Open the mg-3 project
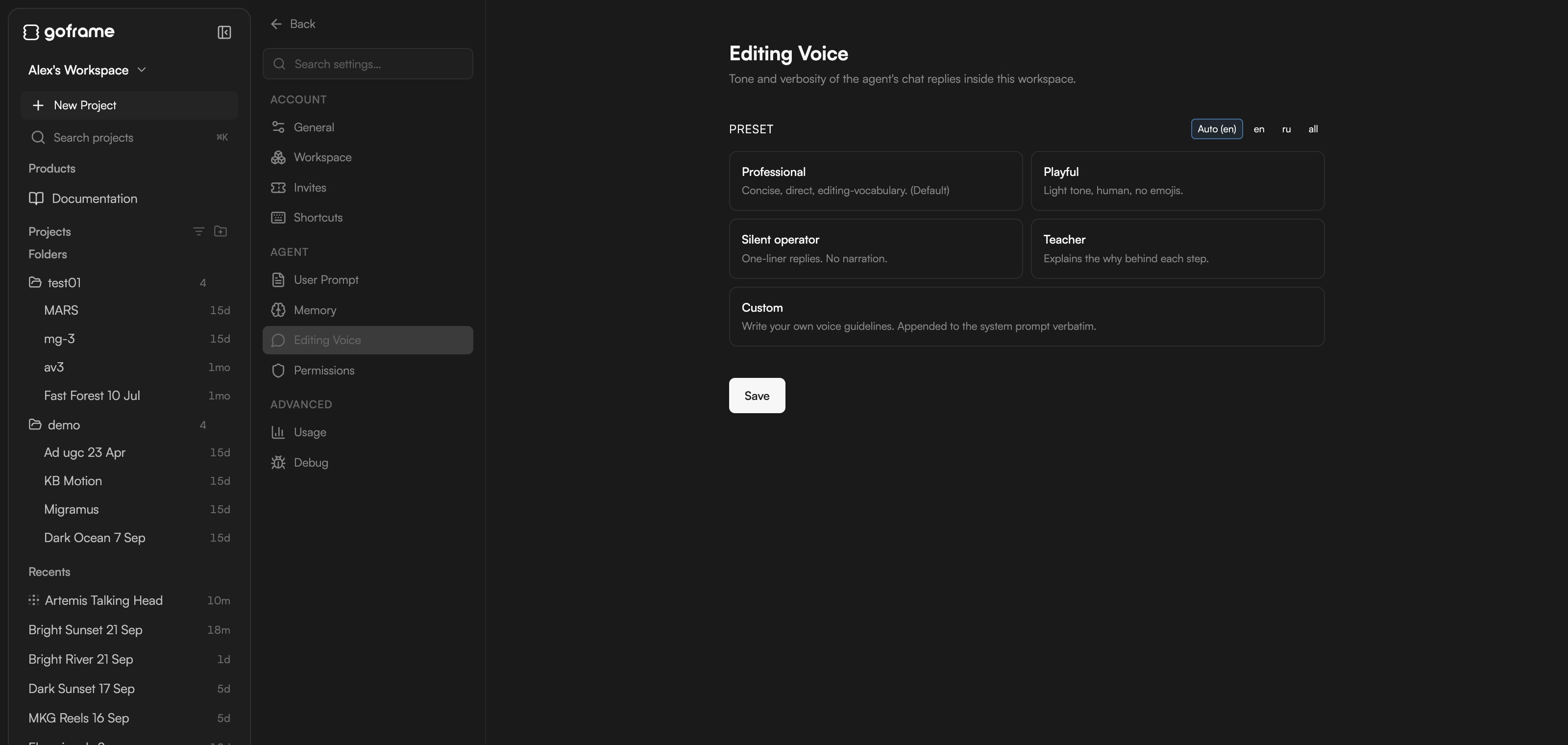 [x=129, y=339]
